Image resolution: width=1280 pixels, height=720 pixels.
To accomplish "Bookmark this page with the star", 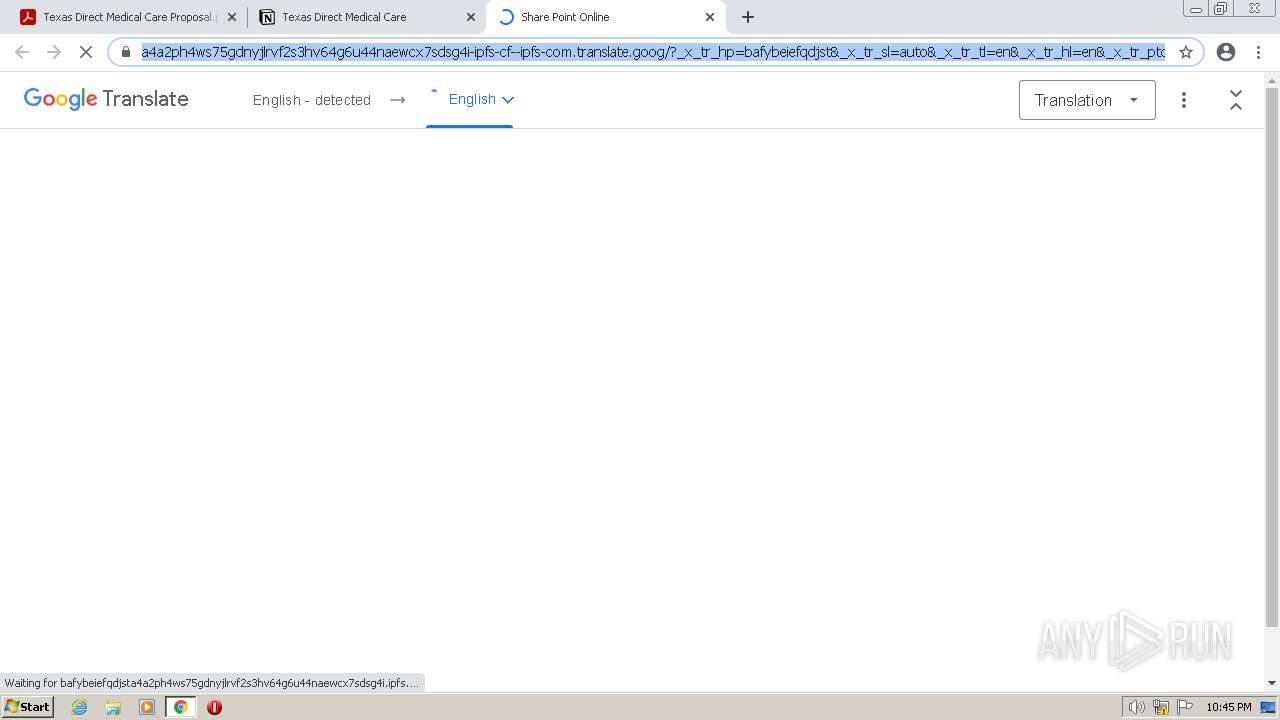I will (x=1186, y=52).
